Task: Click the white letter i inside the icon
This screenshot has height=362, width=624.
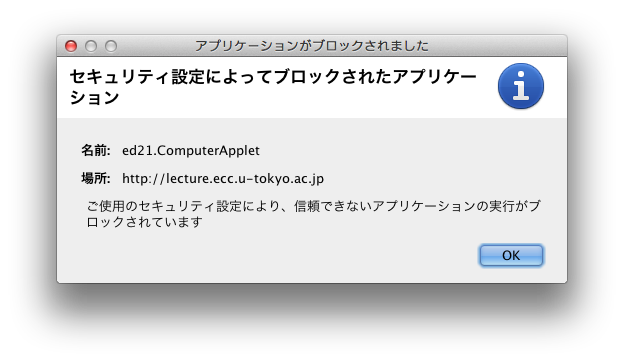Action: [521, 88]
